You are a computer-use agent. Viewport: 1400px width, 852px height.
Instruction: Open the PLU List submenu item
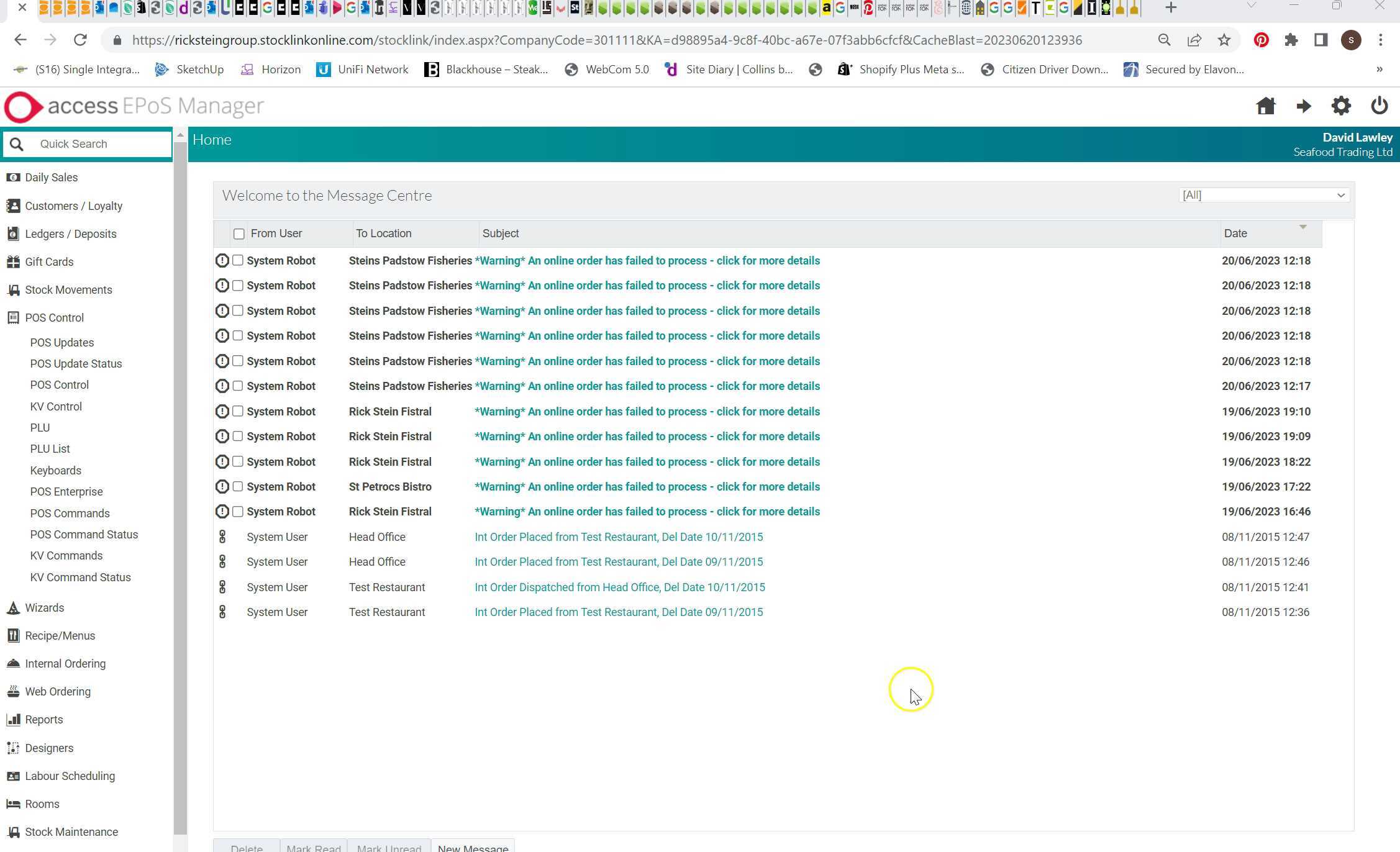(50, 449)
